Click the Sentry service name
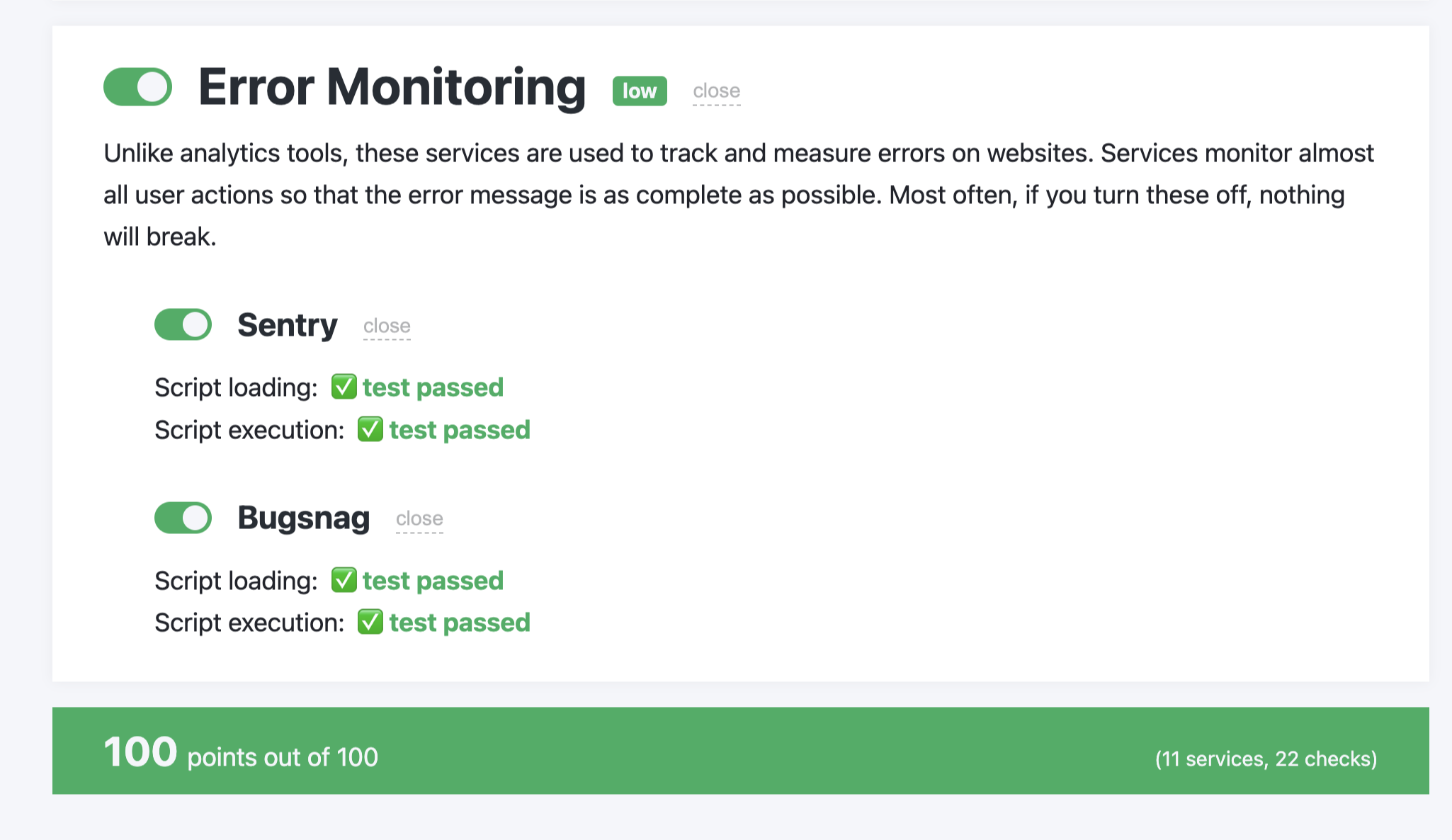This screenshot has height=840, width=1452. [287, 325]
